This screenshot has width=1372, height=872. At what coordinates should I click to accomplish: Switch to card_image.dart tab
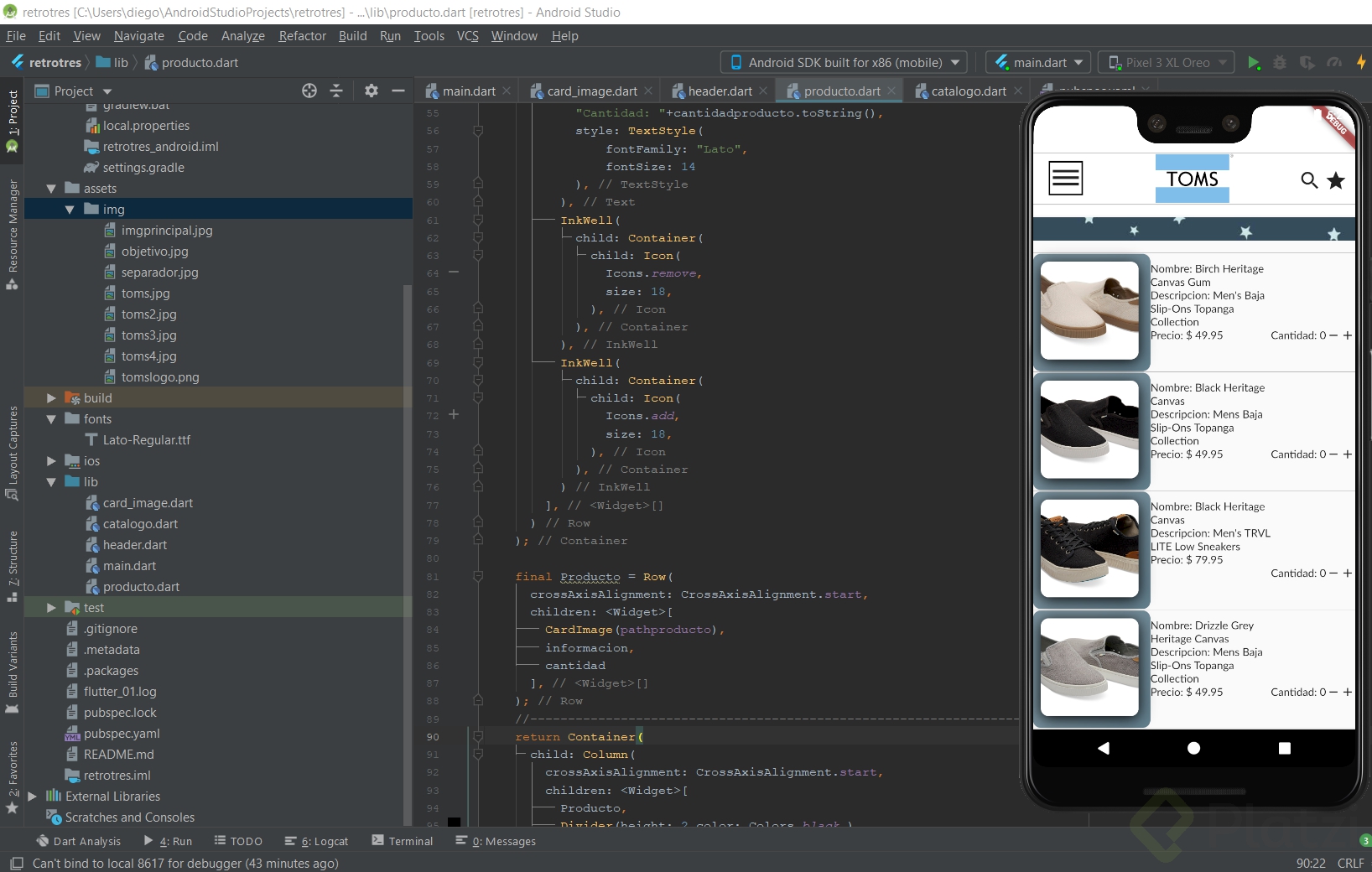(591, 91)
